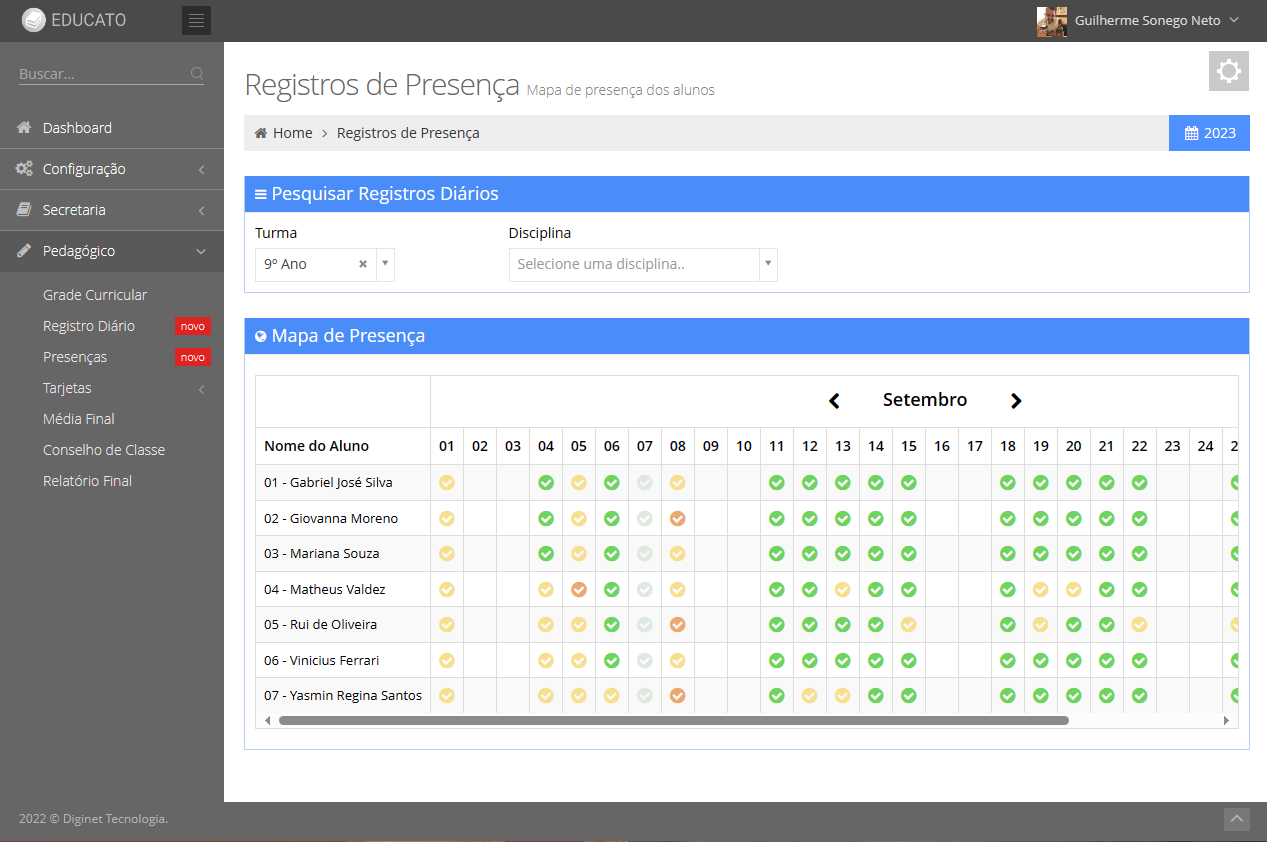
Task: Expand the user menu Guilherme Sonego Neto
Action: (1137, 21)
